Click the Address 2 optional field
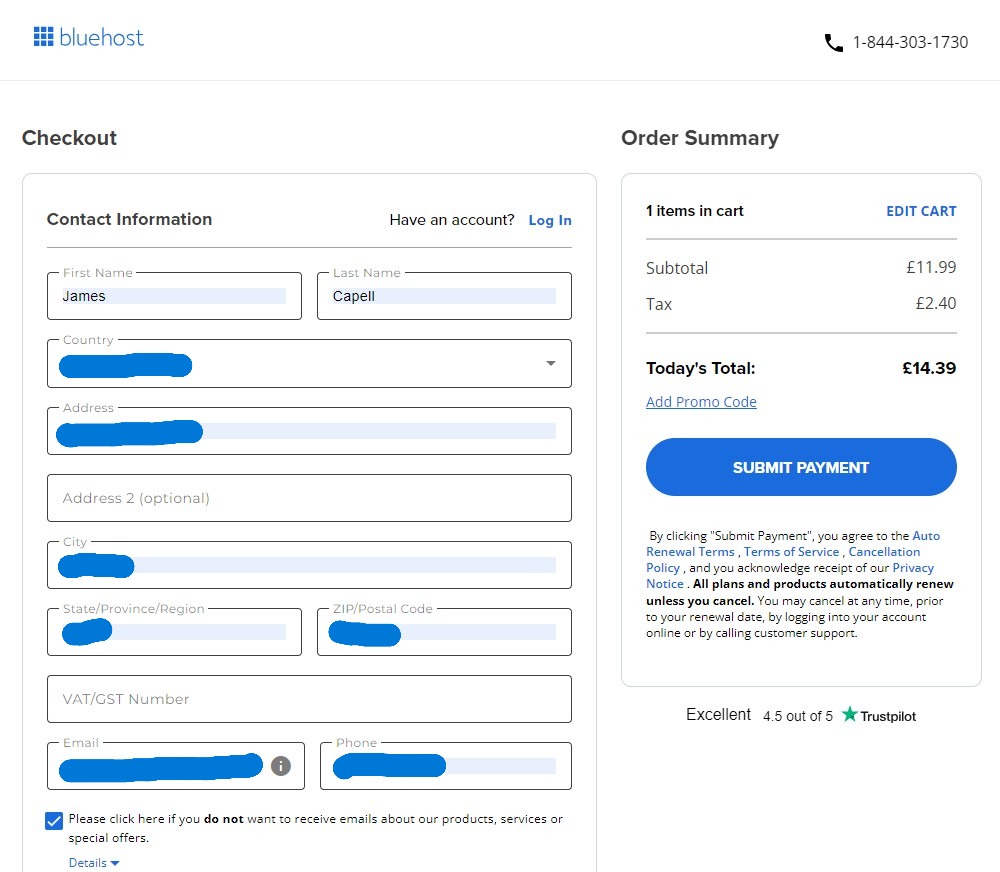This screenshot has height=872, width=1000. coord(309,498)
